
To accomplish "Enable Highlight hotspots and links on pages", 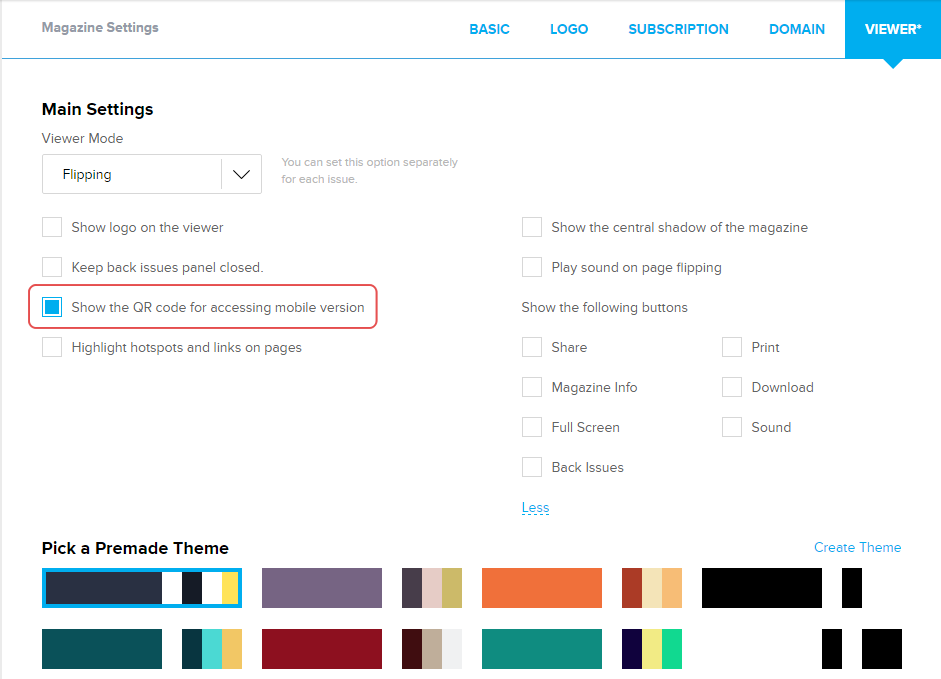I will 52,347.
